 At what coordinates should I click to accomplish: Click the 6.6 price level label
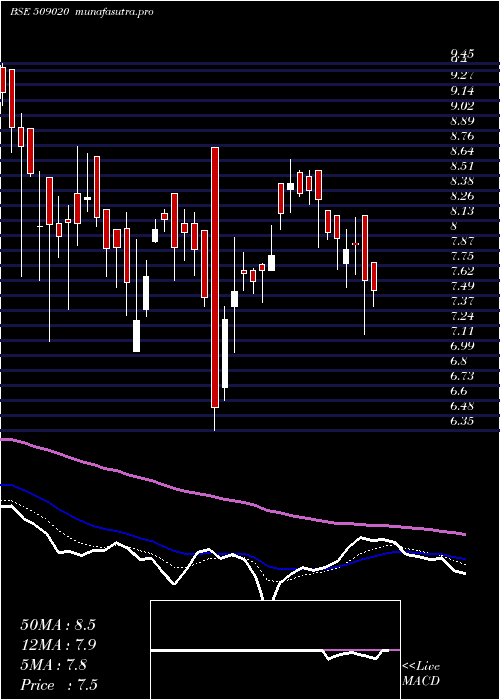point(458,392)
